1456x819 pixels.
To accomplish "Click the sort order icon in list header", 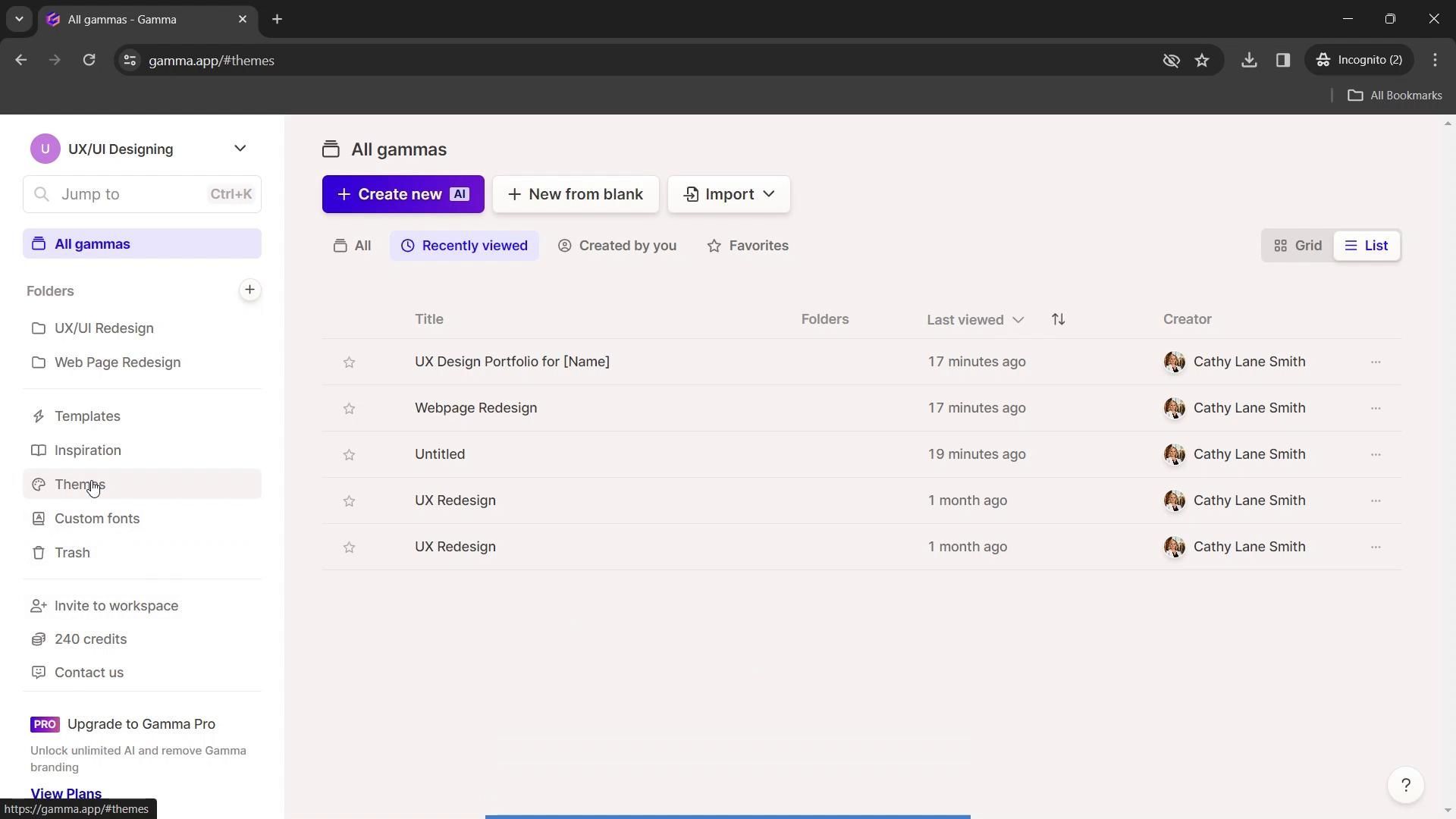I will pyautogui.click(x=1059, y=319).
